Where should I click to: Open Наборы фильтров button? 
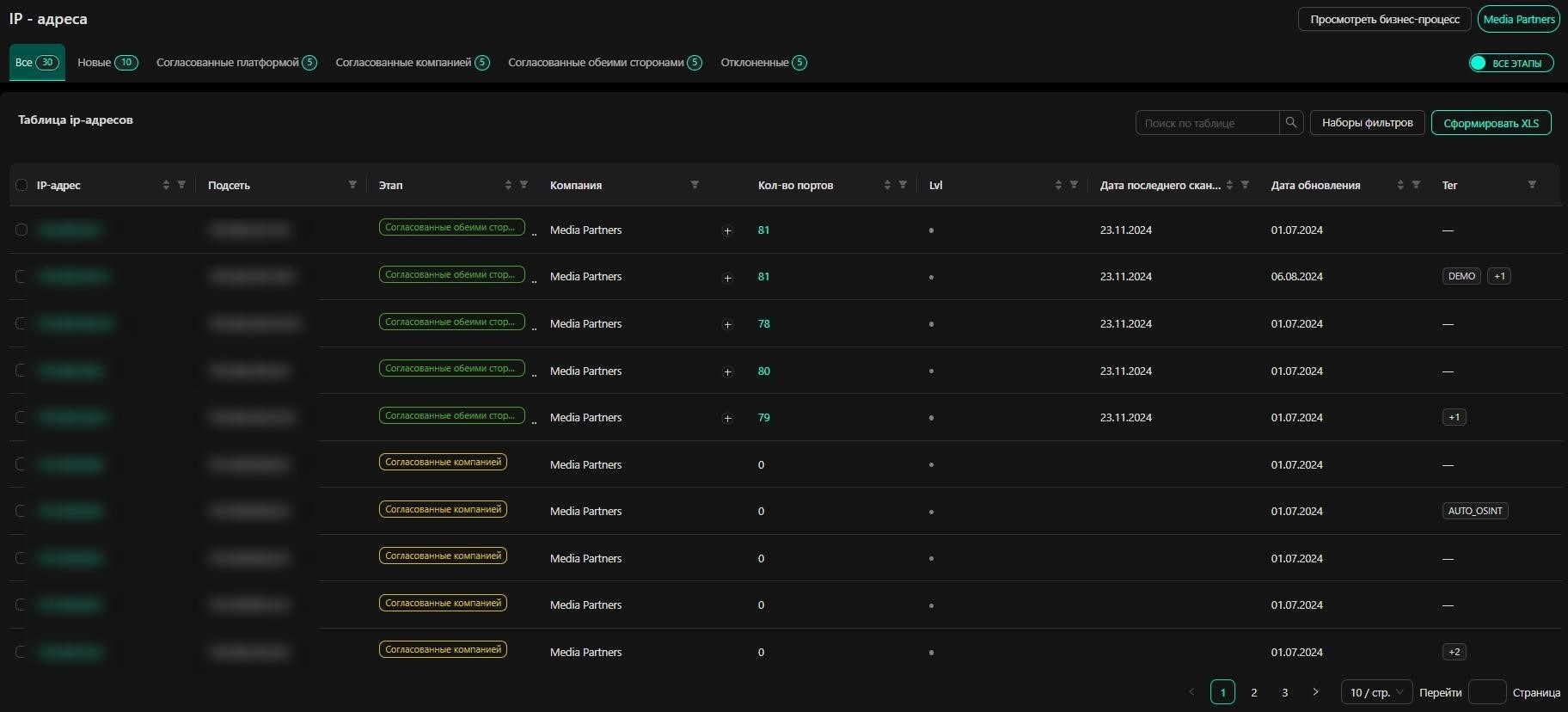(1367, 123)
